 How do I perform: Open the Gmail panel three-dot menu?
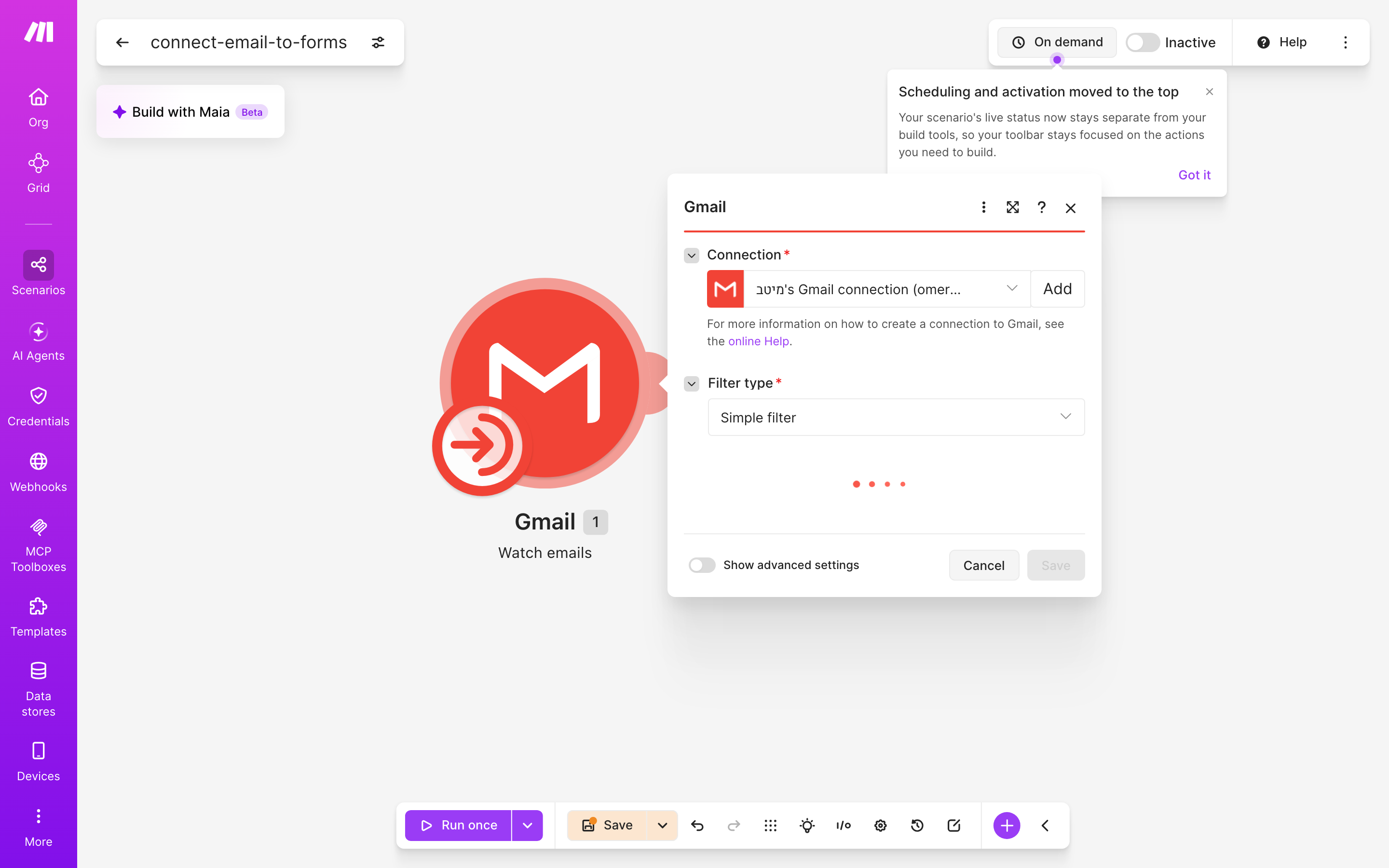pos(984,207)
